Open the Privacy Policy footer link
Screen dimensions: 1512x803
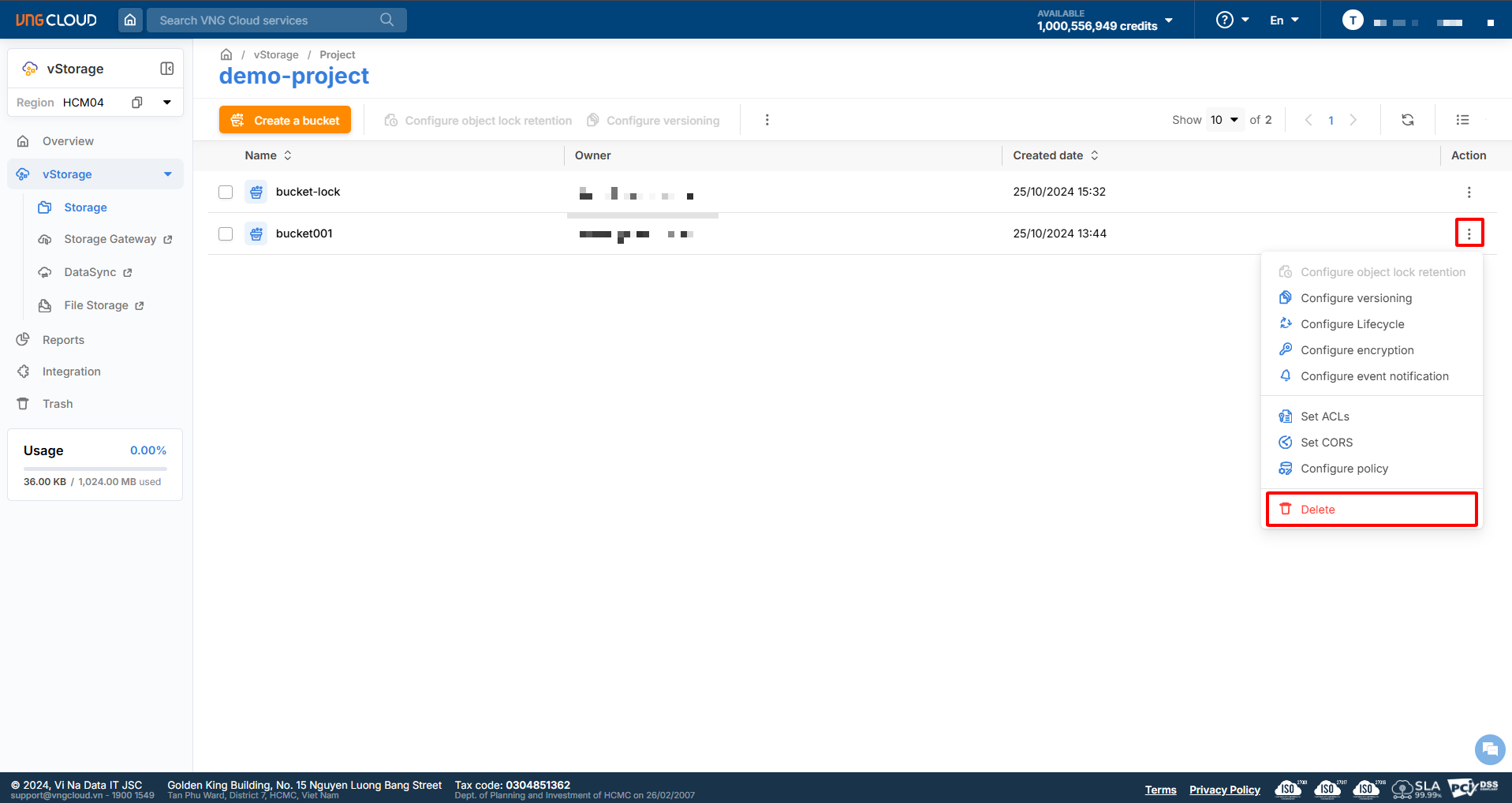point(1224,790)
